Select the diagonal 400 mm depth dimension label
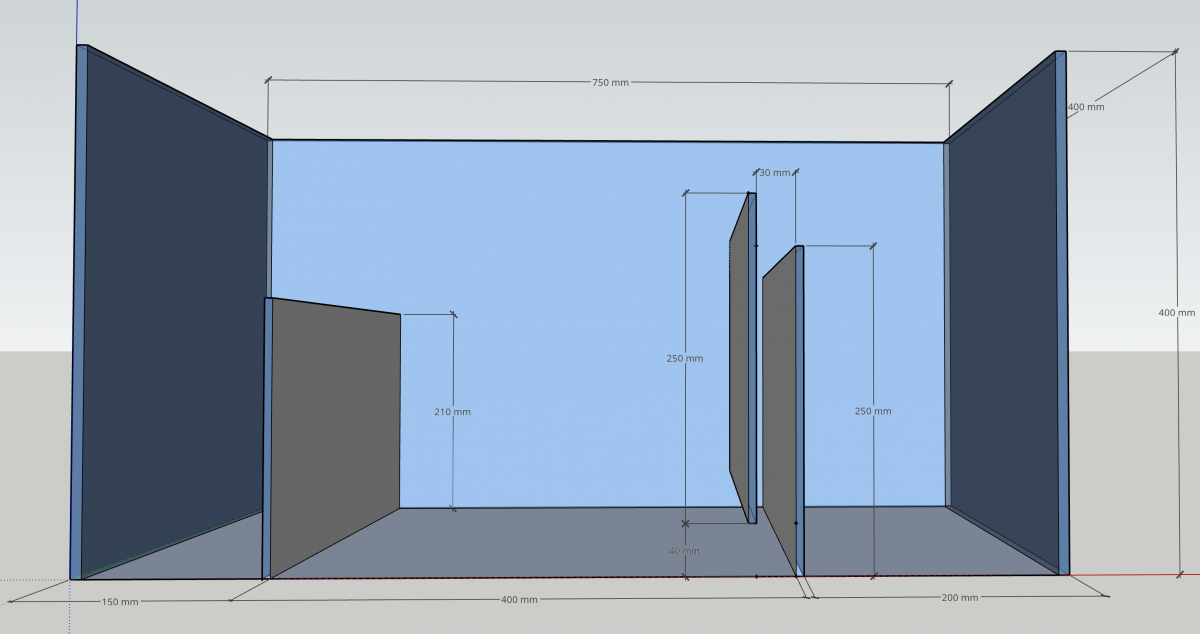Viewport: 1200px width, 634px height. [x=1086, y=107]
